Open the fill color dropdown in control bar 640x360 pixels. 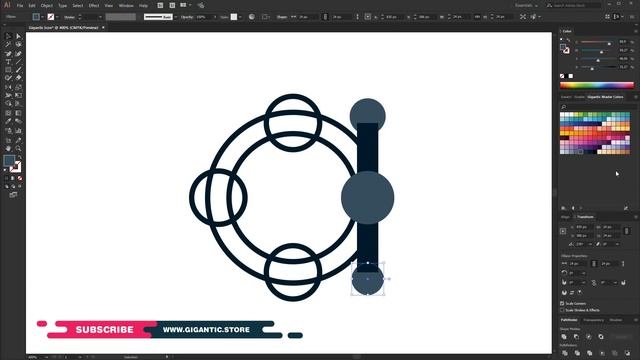[x=42, y=17]
